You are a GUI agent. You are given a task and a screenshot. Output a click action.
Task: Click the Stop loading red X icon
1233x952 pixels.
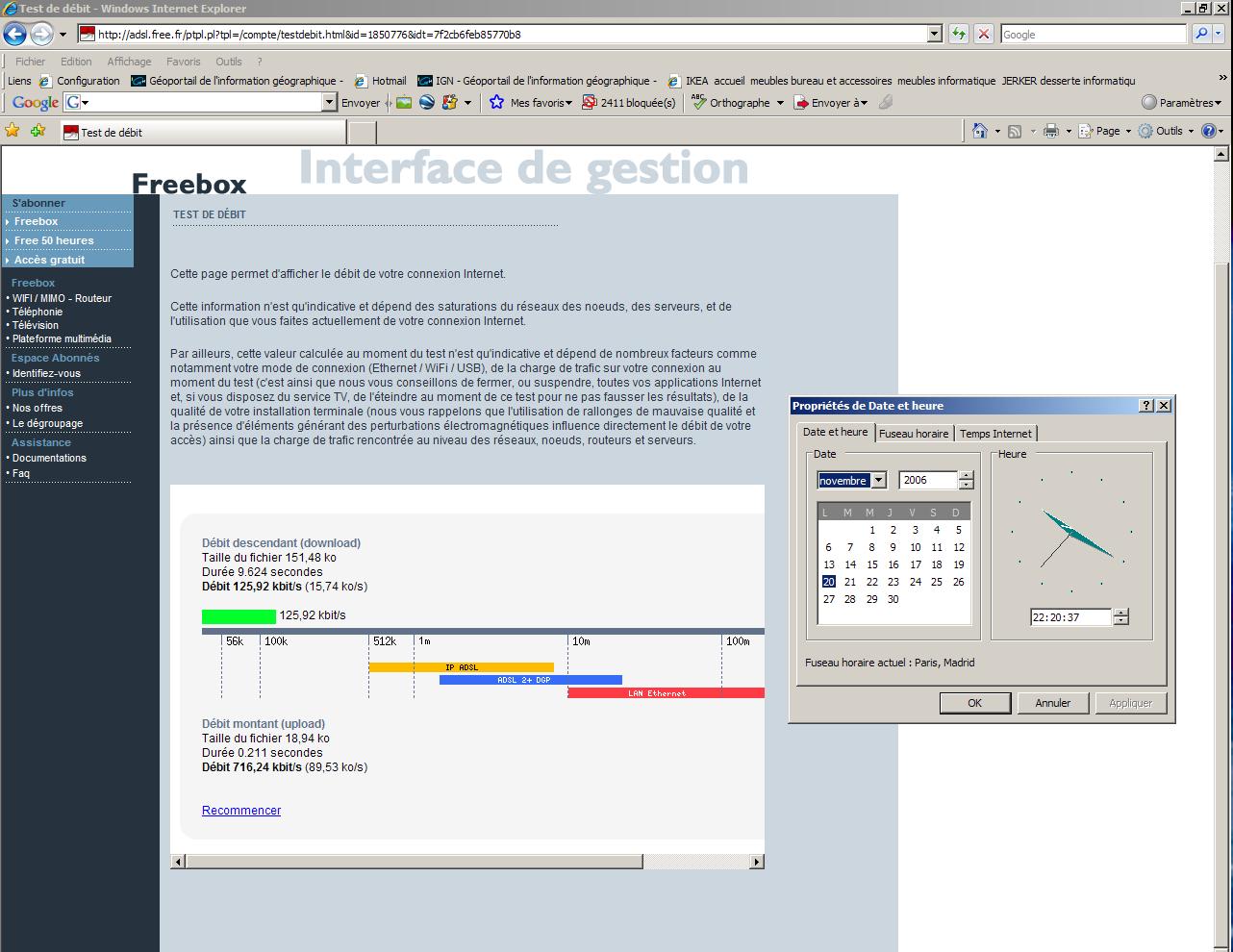click(983, 35)
